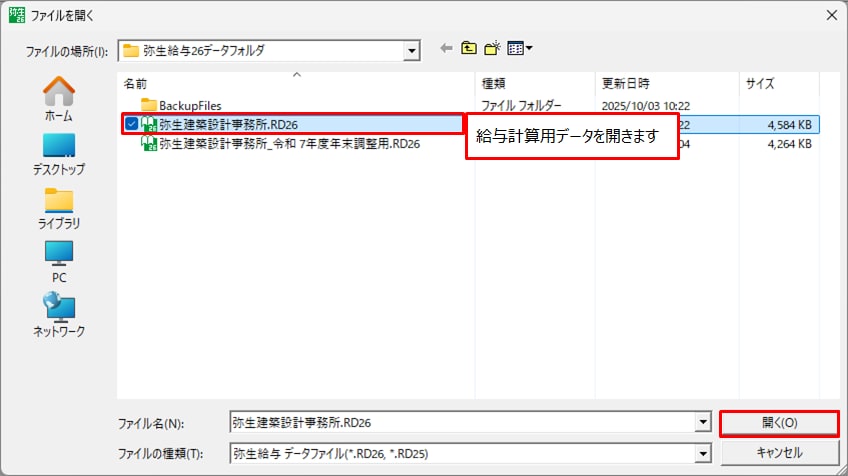Open the ファイルの種類 filter dropdown

(702, 453)
